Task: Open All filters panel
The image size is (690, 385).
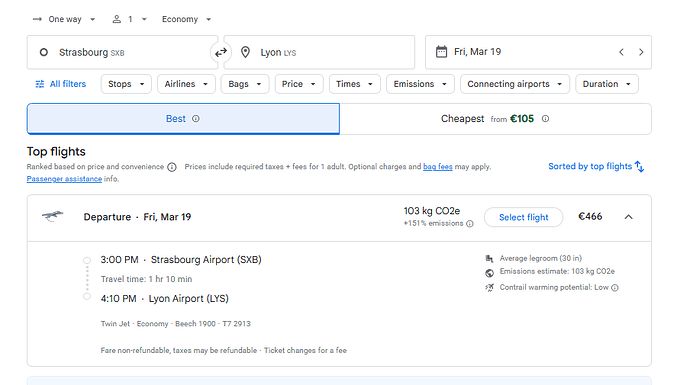Action: coord(61,84)
